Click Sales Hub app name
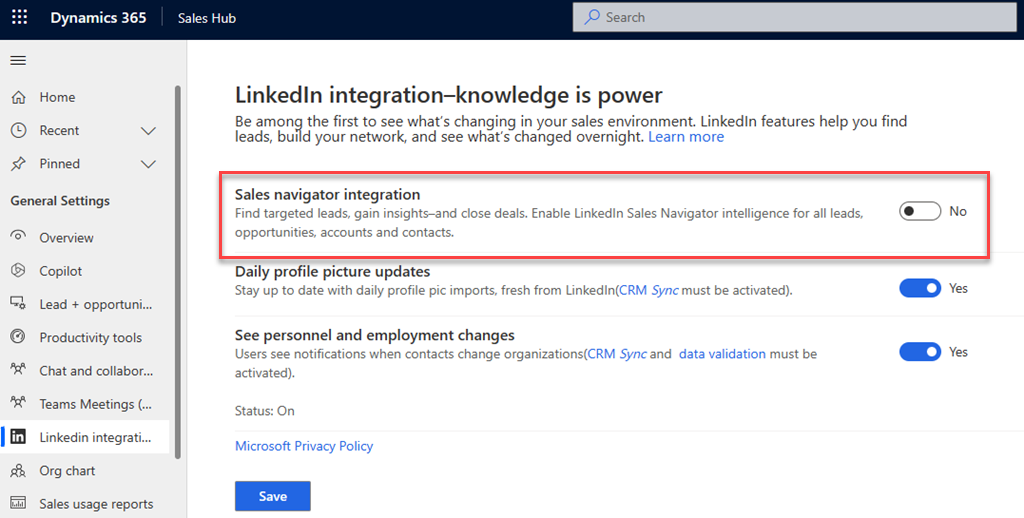Screen dimensions: 1024x518 click(x=206, y=18)
